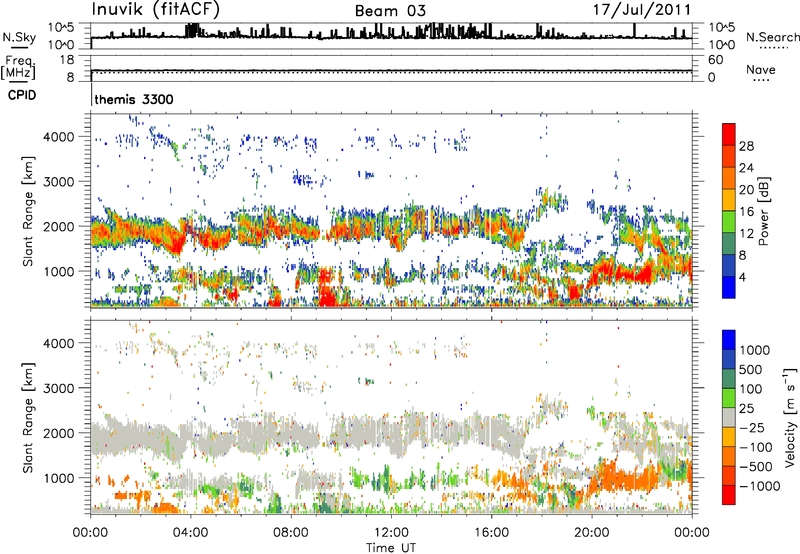Viewport: 800px width, 554px height.
Task: Select the "-500" label on the Velocity colorbar
Action: tap(756, 467)
